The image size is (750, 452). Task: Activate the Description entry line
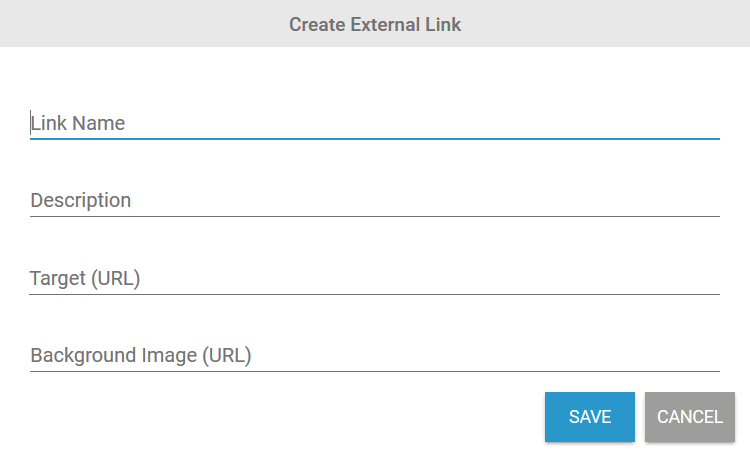(374, 201)
